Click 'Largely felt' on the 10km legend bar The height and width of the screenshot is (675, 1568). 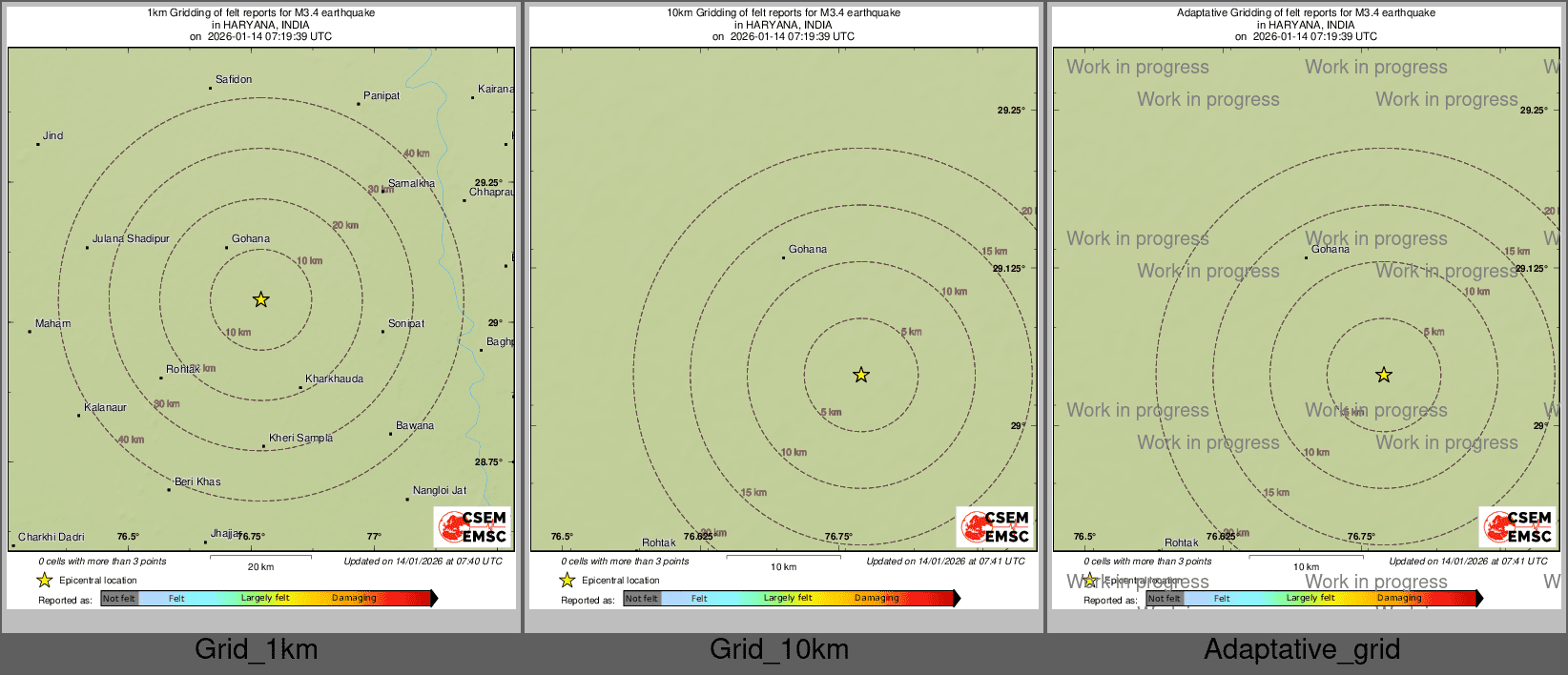click(788, 598)
